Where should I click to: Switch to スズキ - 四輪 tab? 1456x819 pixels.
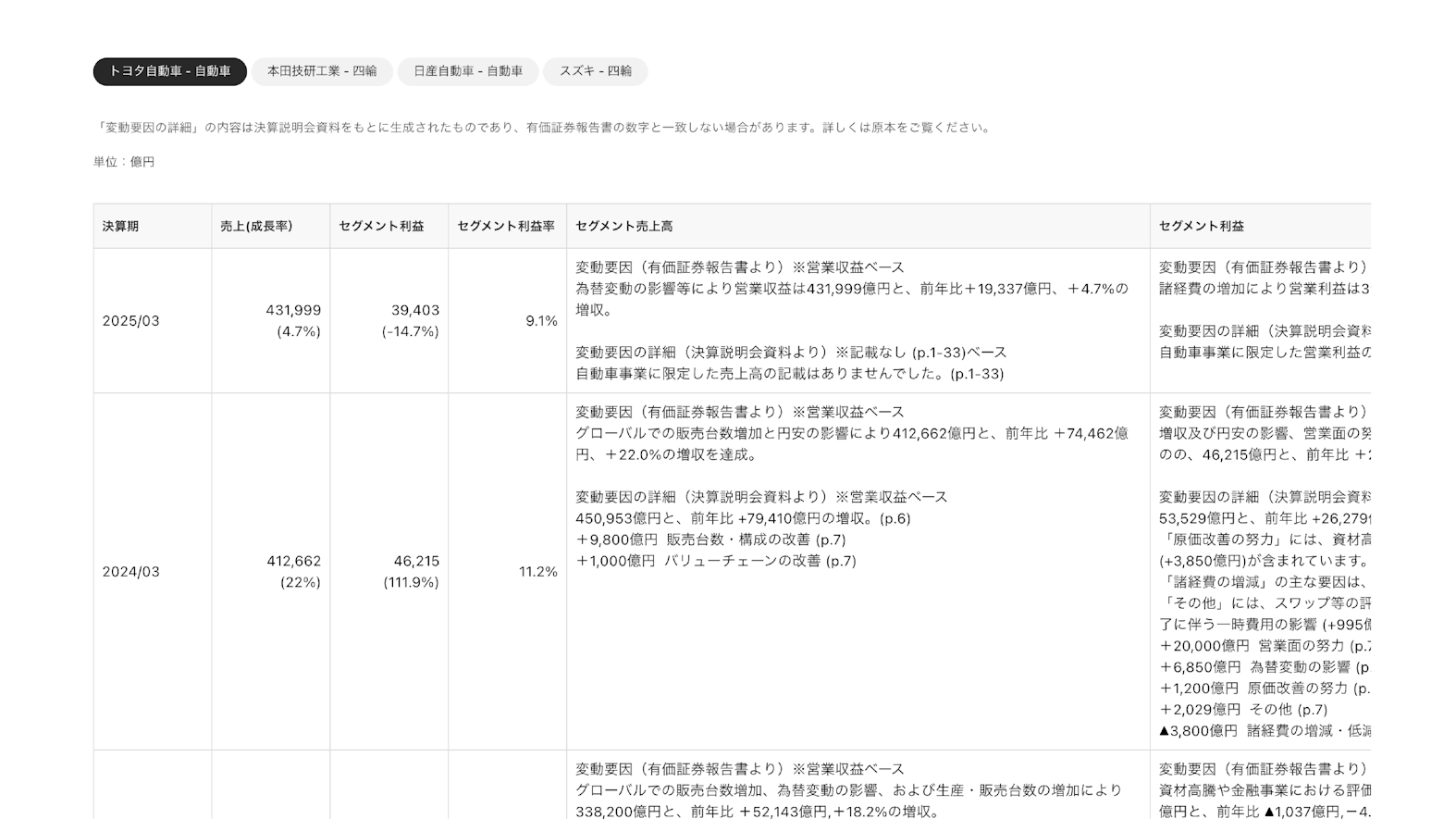(x=596, y=71)
